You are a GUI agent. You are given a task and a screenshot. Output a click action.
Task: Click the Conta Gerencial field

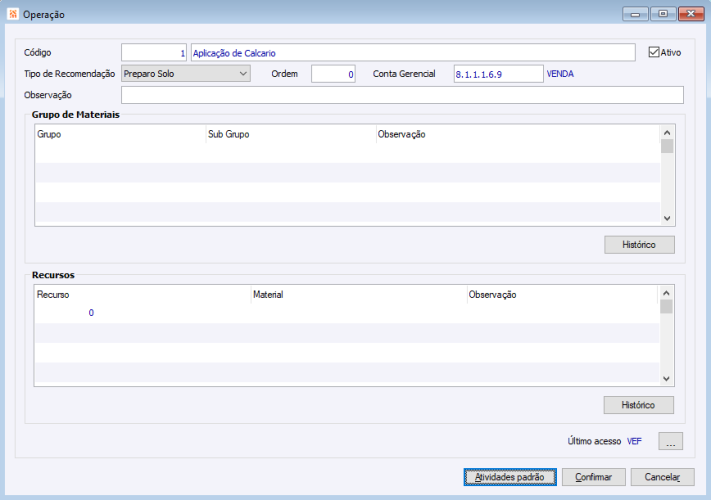(498, 74)
